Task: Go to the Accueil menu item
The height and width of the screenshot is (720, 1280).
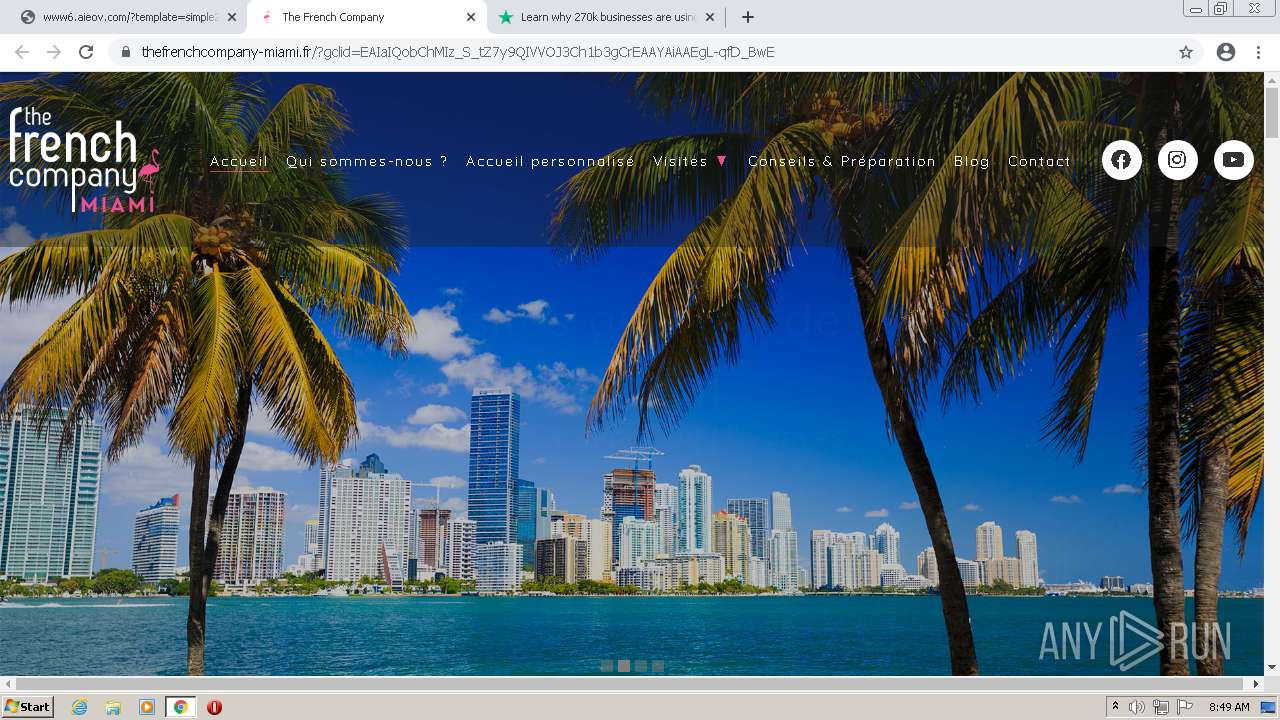Action: pyautogui.click(x=239, y=161)
